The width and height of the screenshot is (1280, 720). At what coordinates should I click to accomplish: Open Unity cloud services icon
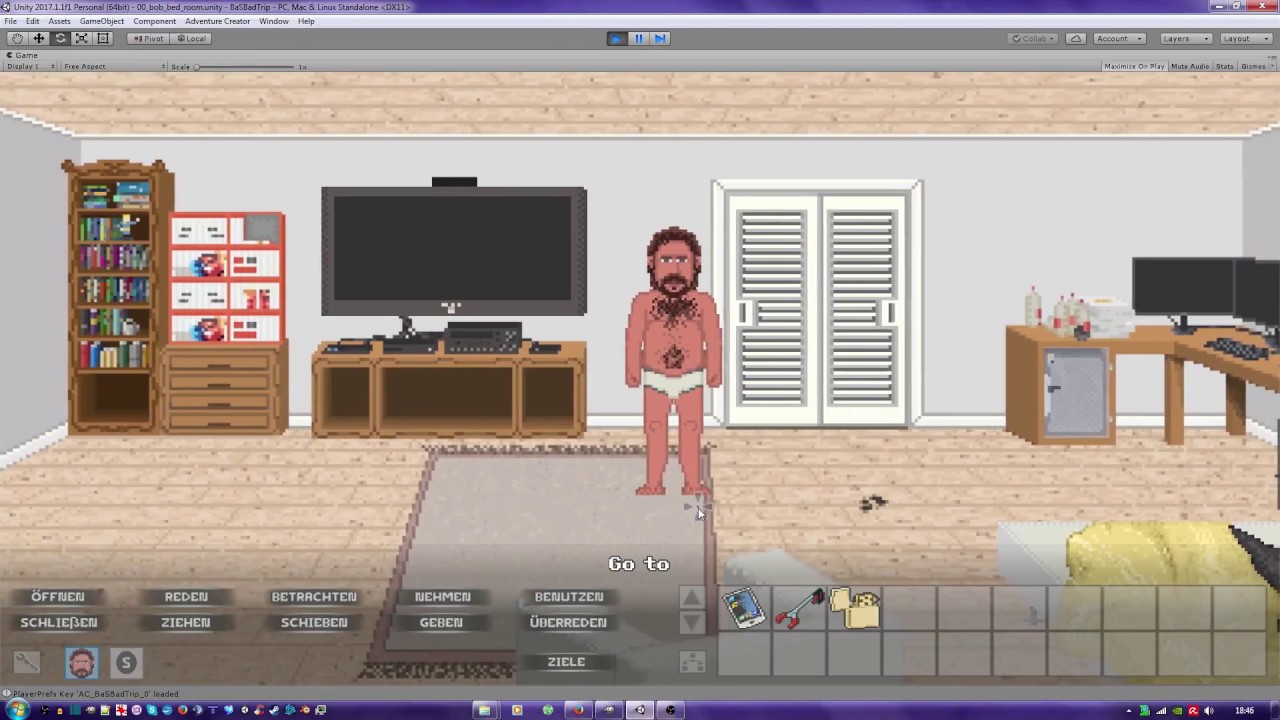1075,38
